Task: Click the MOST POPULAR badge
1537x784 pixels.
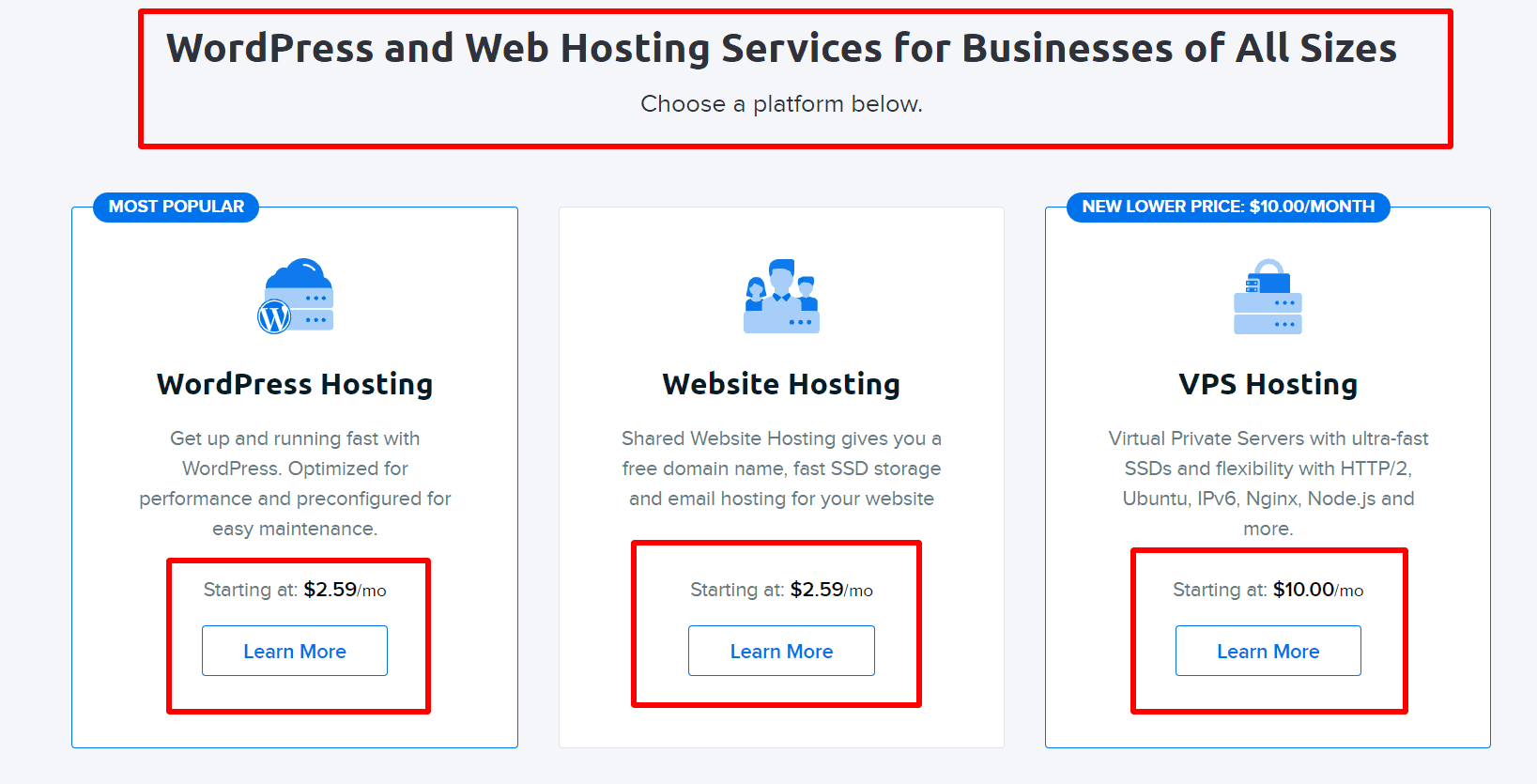Action: [177, 207]
